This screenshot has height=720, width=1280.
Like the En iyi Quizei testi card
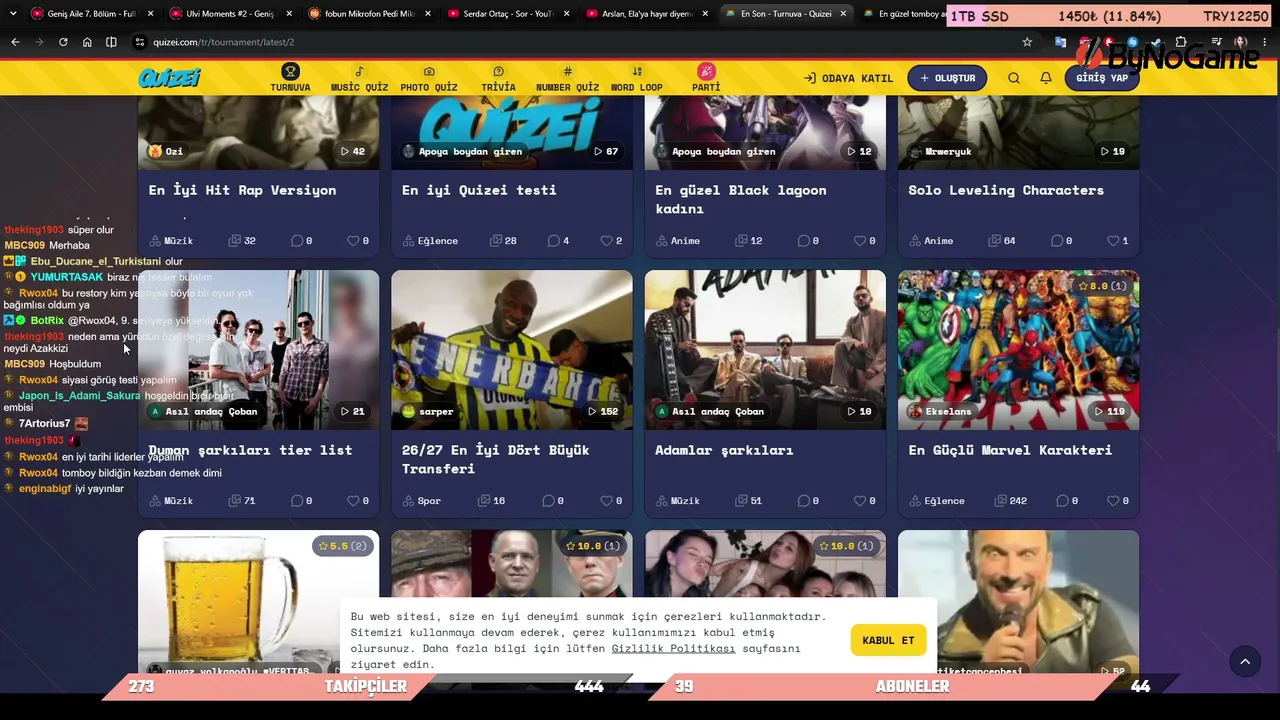606,241
